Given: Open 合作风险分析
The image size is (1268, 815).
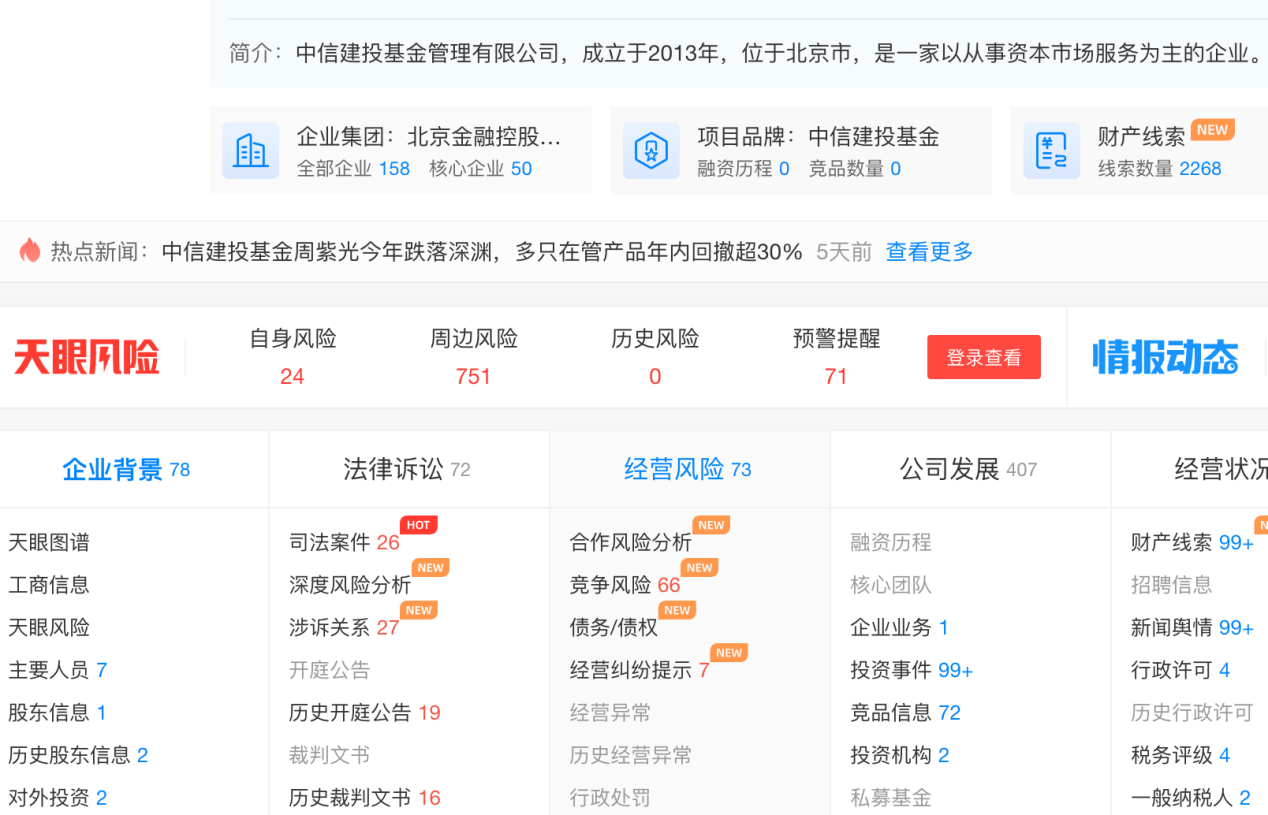Looking at the screenshot, I should point(631,543).
